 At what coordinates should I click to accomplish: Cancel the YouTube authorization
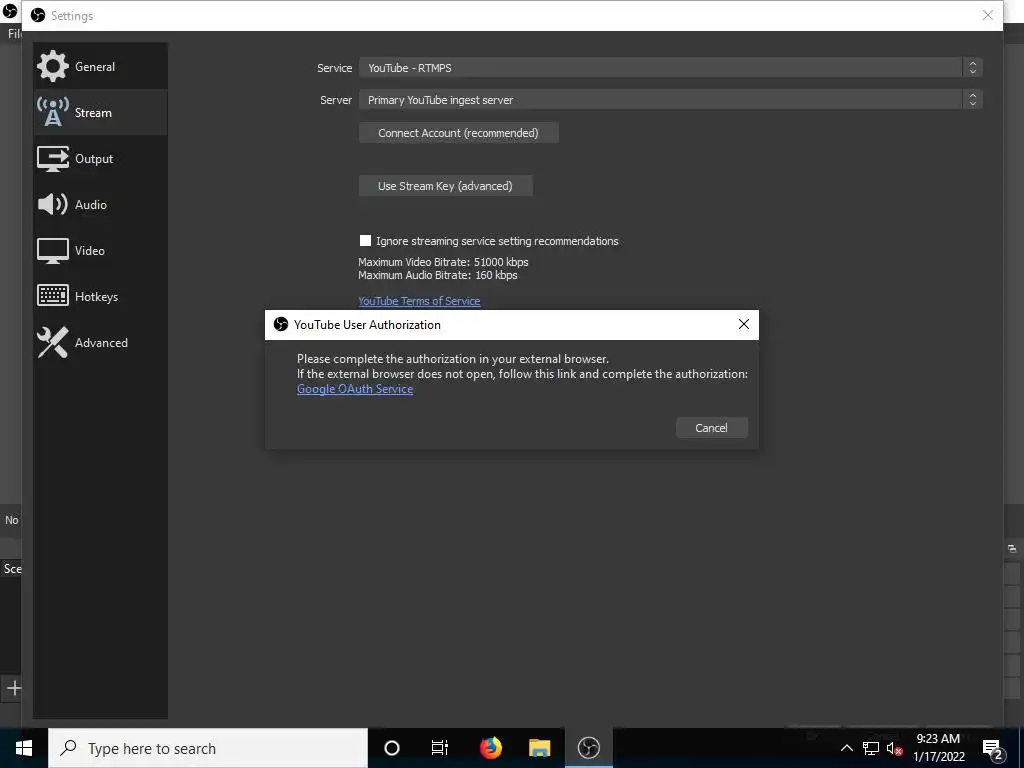(711, 428)
